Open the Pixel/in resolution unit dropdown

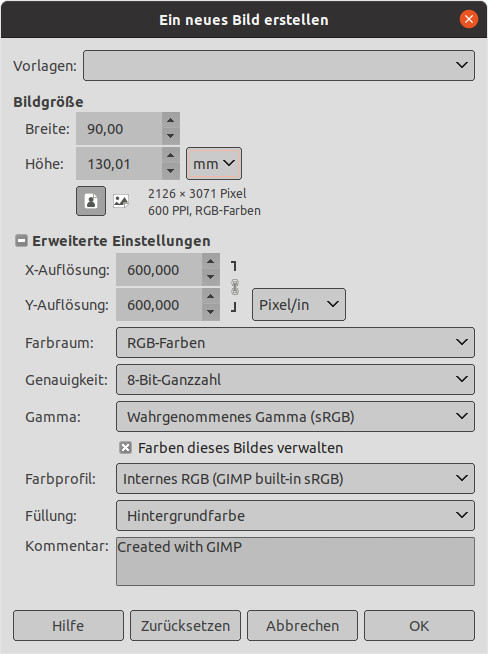[299, 304]
